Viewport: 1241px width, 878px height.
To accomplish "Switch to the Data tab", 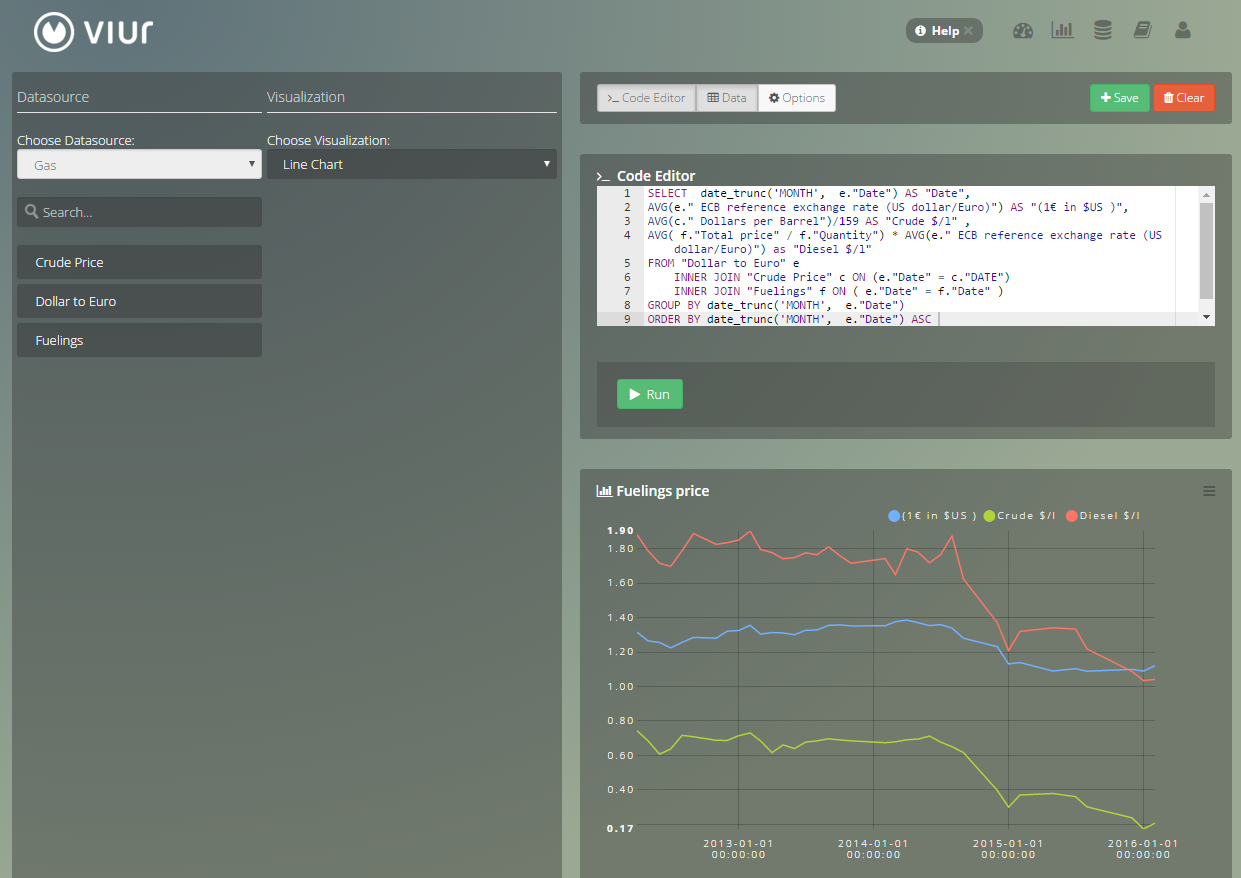I will pos(727,98).
